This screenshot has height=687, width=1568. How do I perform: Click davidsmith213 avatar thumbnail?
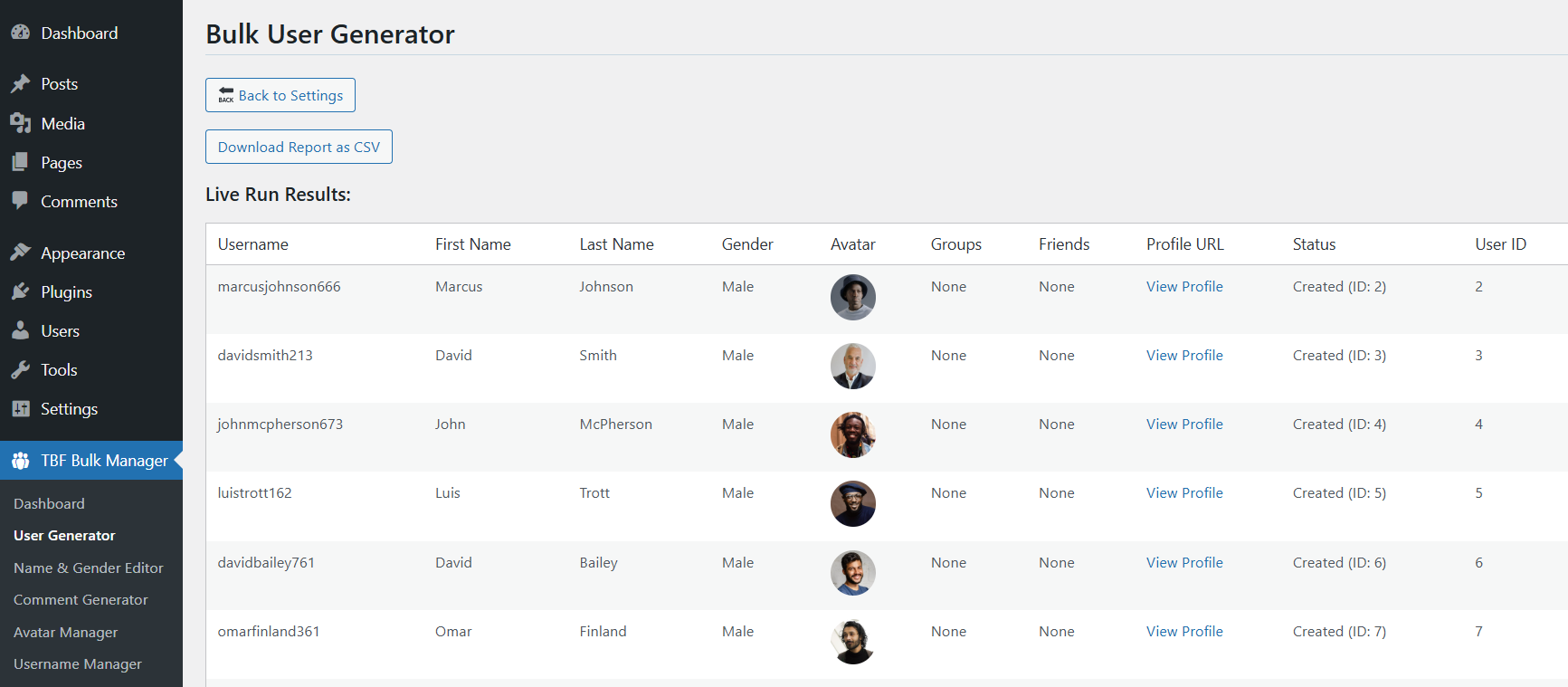(x=852, y=366)
